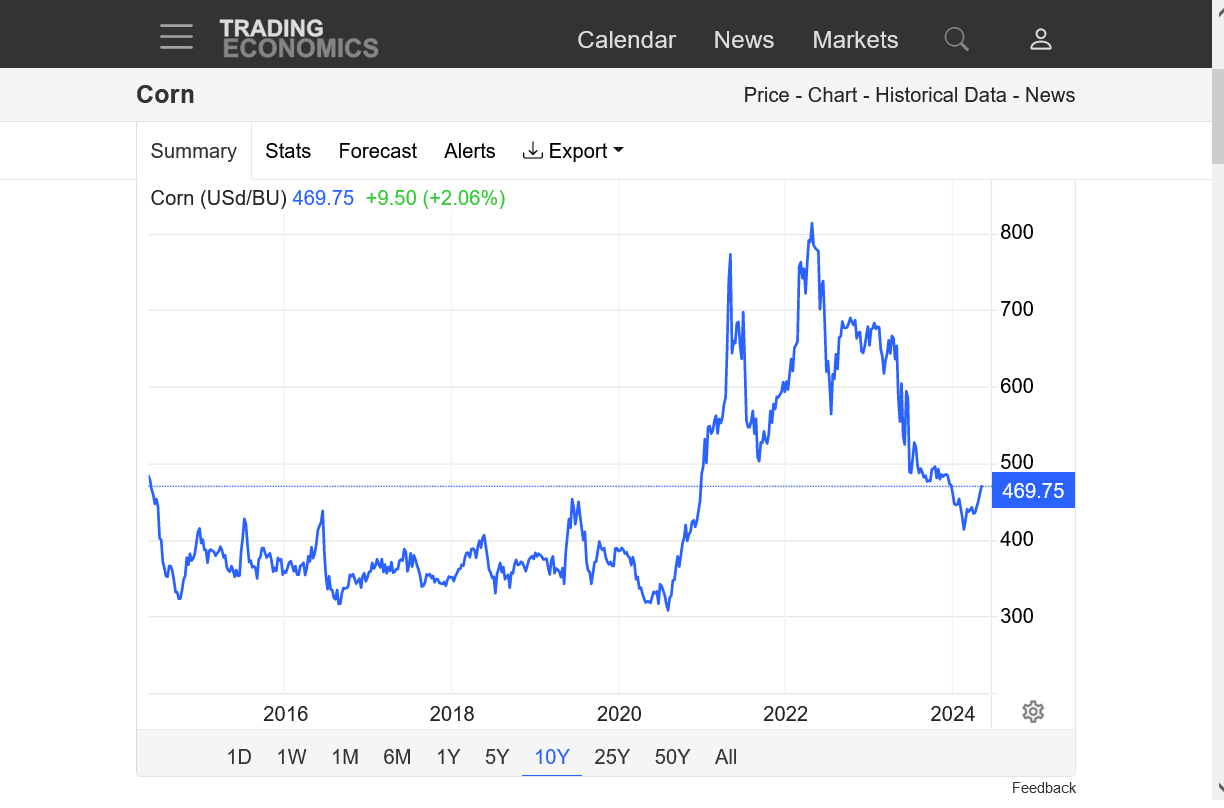1224x808 pixels.
Task: Open the Forecast tab
Action: coord(377,151)
